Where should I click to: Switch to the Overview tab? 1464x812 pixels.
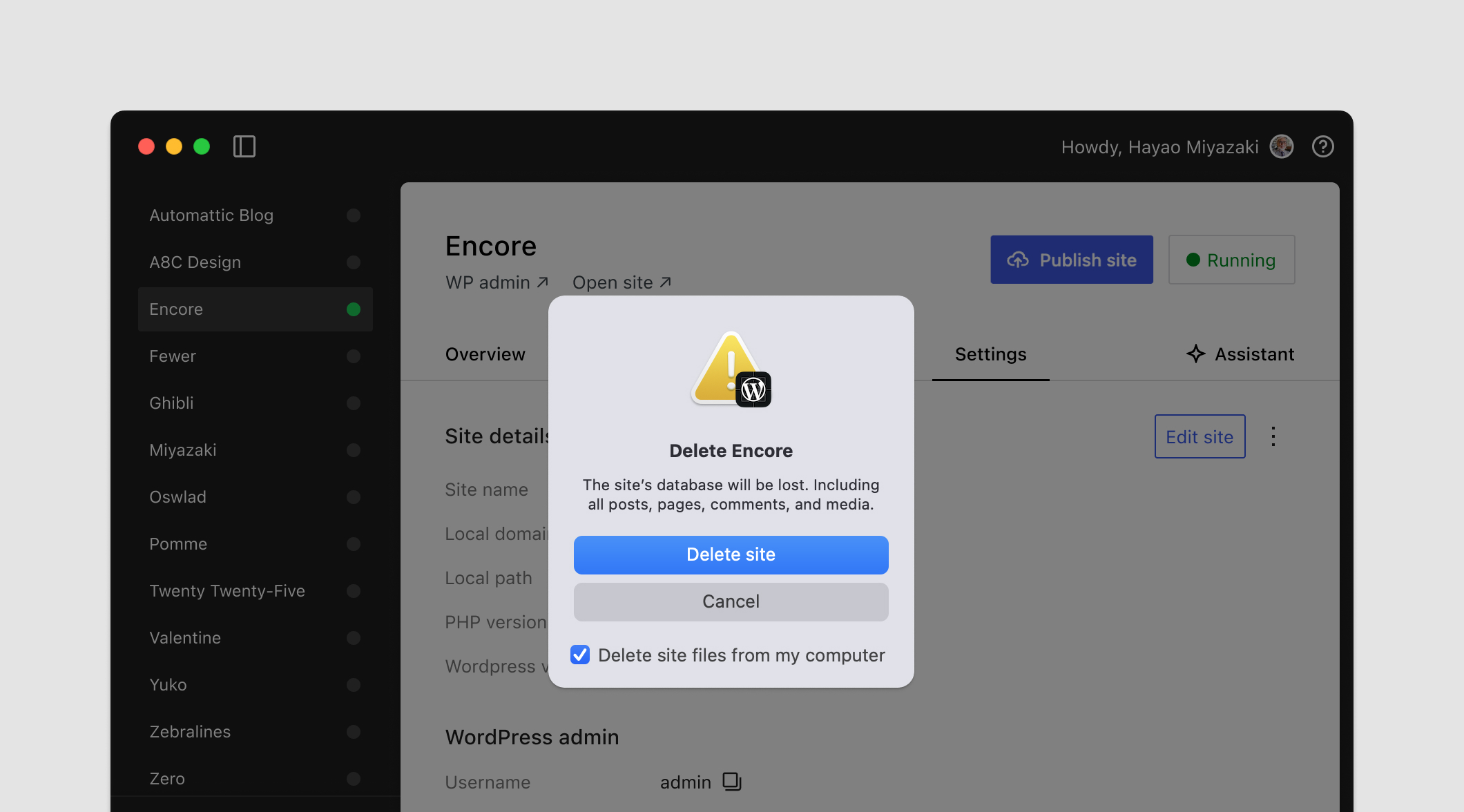coord(485,354)
